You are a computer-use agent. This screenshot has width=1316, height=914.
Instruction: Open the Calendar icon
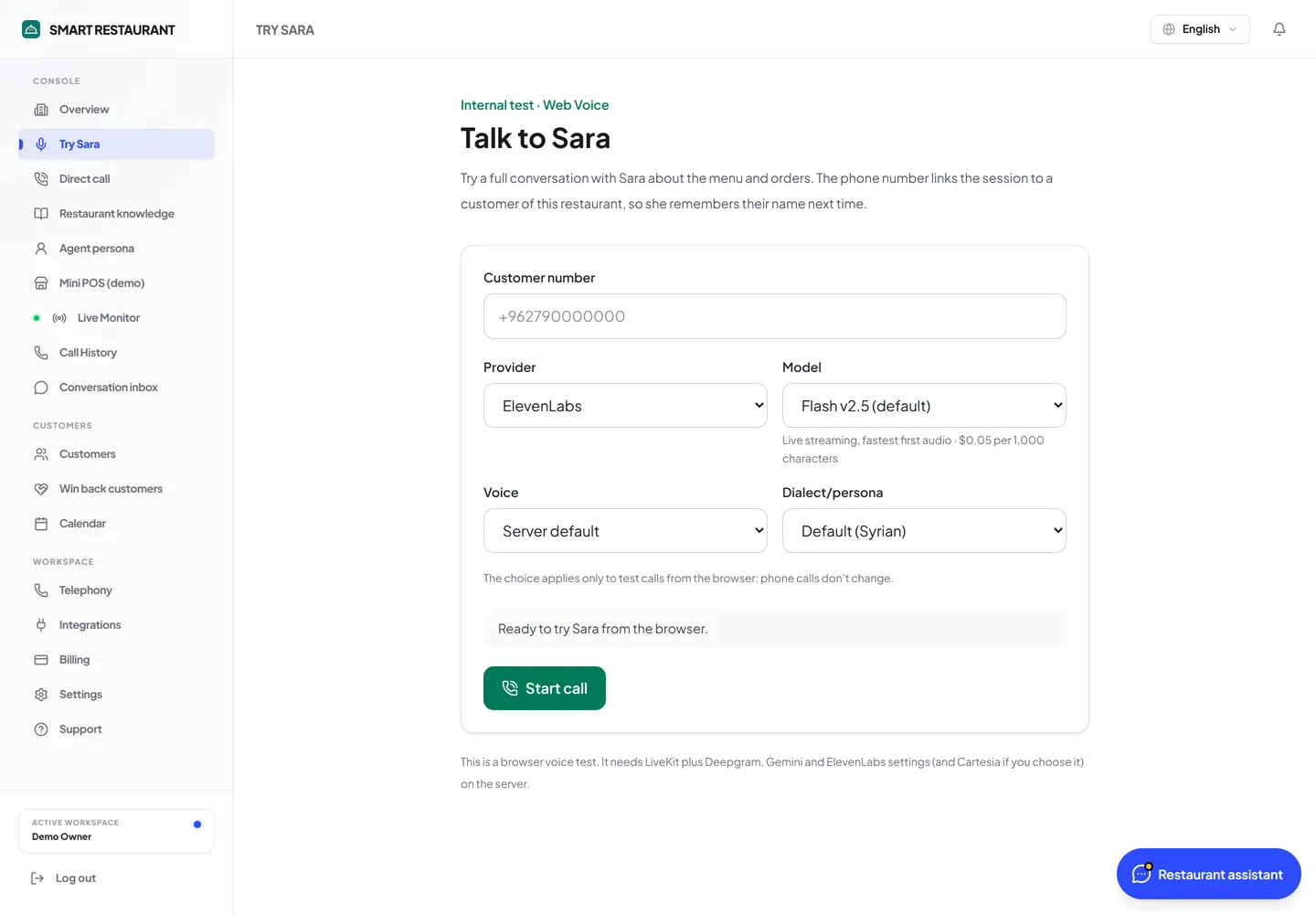41,524
